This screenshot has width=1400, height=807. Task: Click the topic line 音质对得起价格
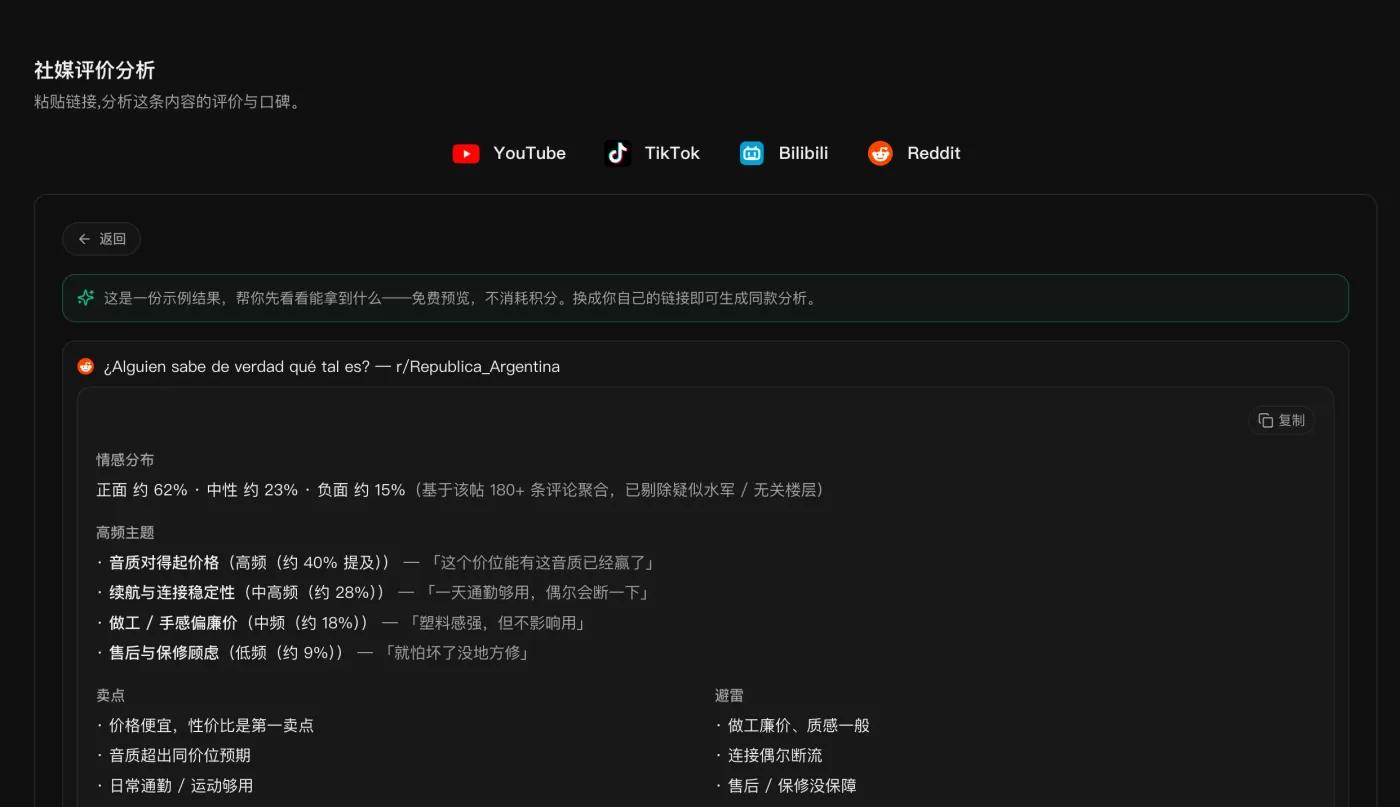tap(375, 563)
